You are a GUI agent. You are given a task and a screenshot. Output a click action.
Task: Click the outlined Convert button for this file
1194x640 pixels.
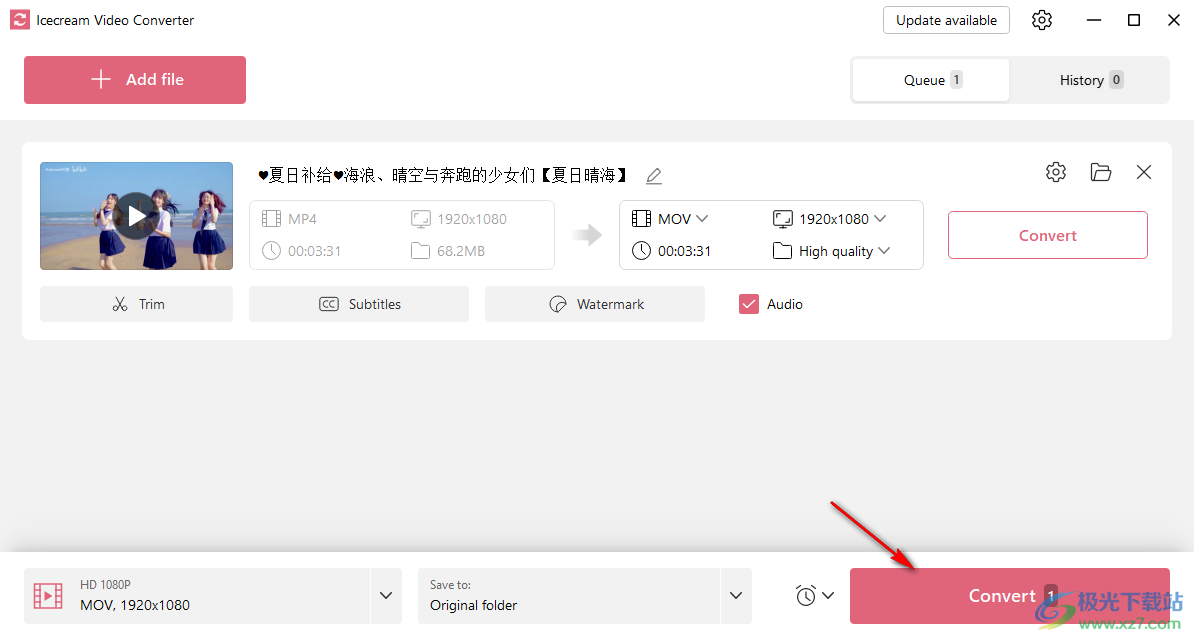[x=1048, y=235]
